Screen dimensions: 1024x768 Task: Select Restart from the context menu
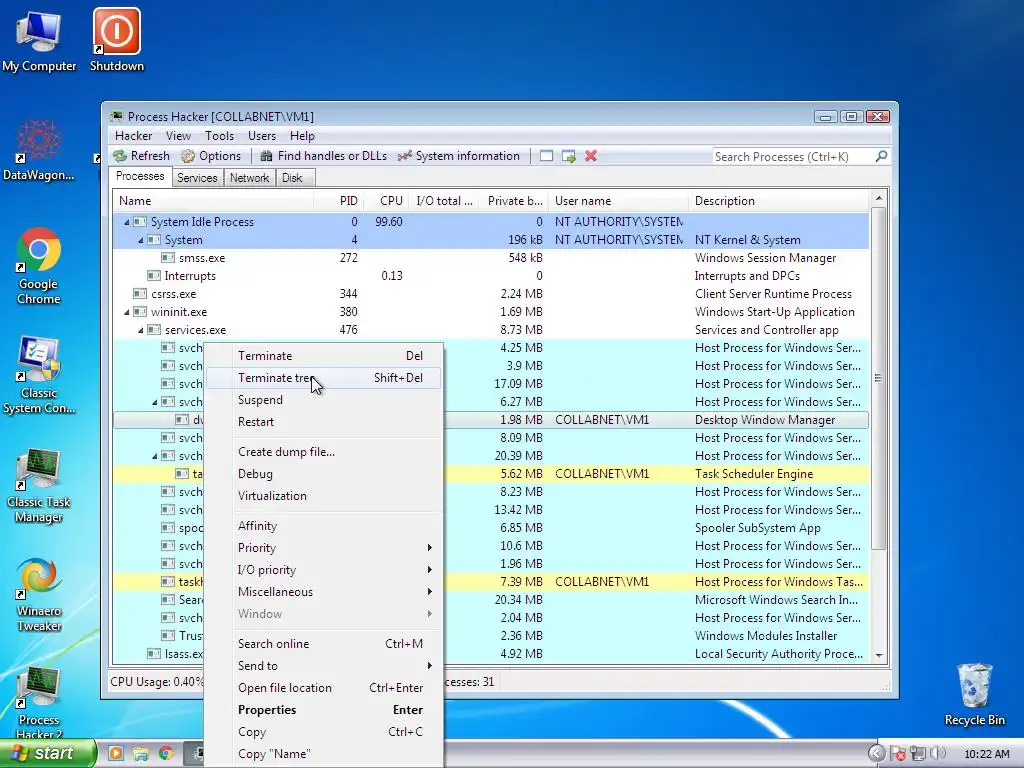pos(324,422)
